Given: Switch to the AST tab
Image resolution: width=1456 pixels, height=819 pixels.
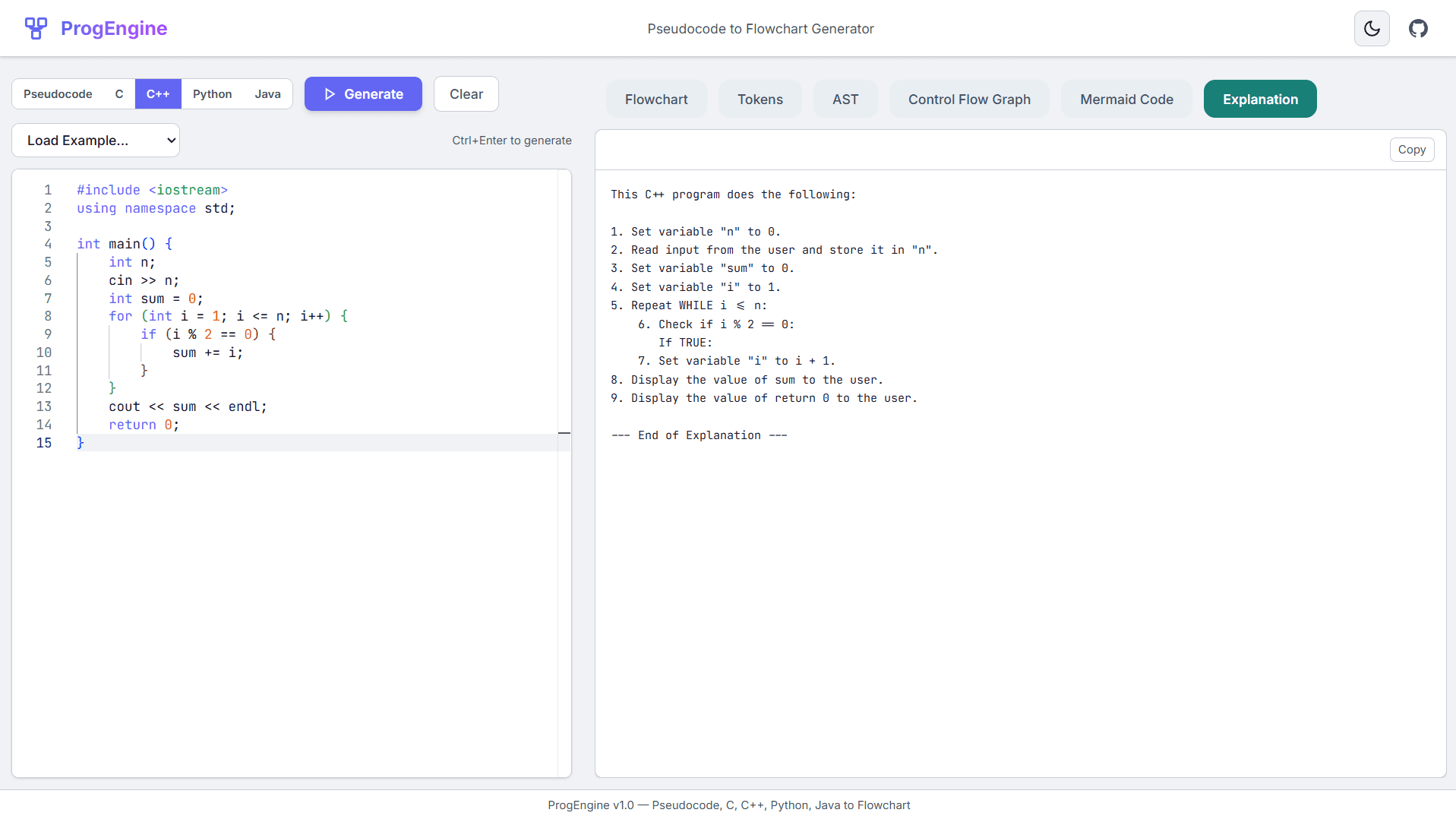Looking at the screenshot, I should [845, 99].
